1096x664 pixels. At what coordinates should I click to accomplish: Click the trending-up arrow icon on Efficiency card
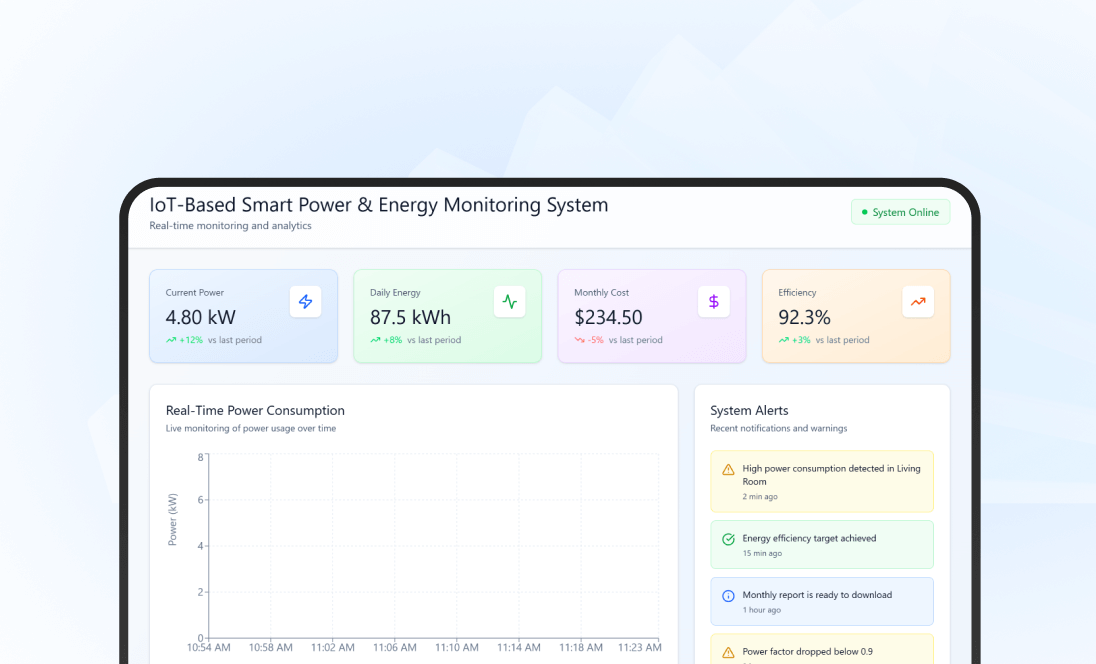[918, 301]
